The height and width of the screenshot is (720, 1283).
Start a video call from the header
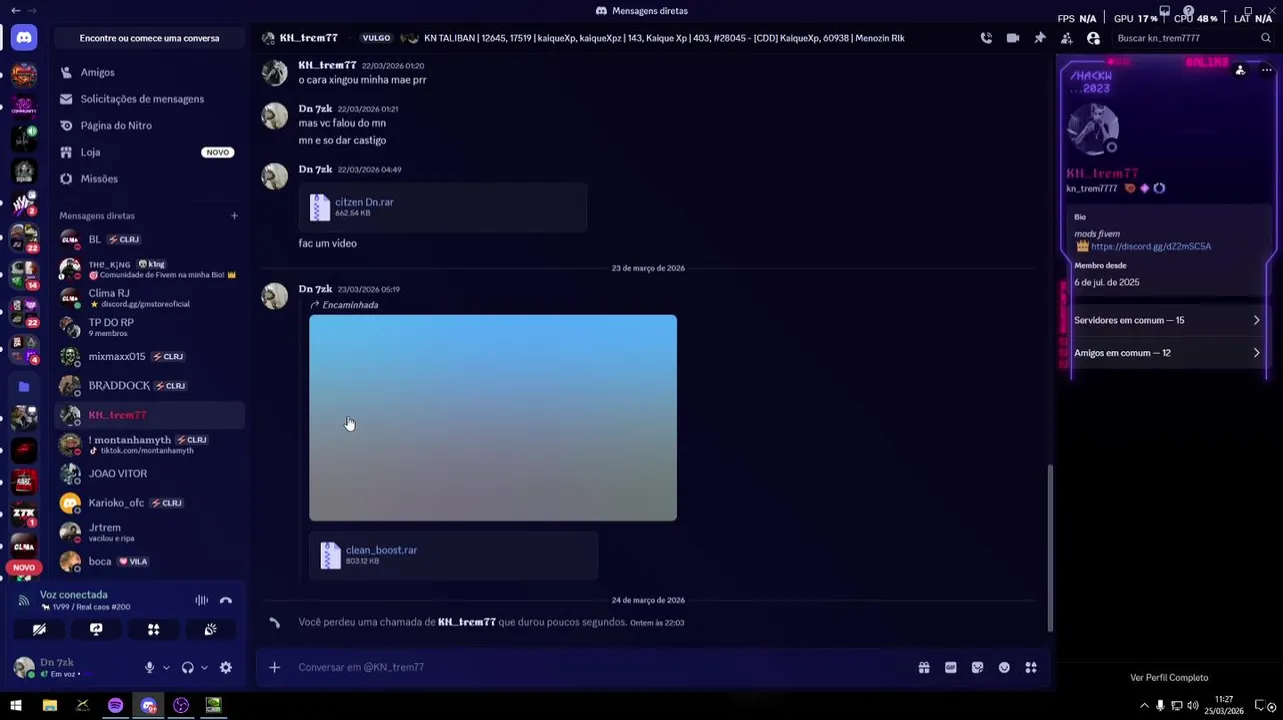[x=1013, y=38]
